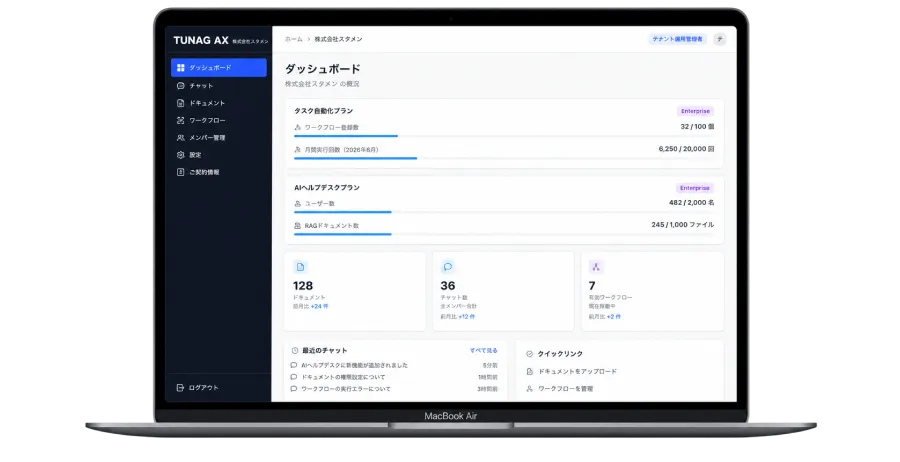900x462 pixels.
Task: Click the RAGドキュメント数 progress bar
Action: click(504, 234)
